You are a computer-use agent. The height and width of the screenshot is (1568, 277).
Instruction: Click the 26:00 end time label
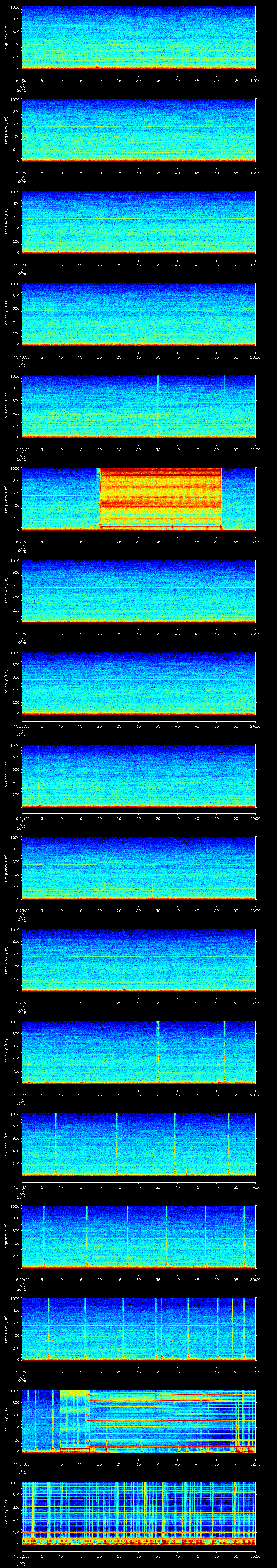tap(255, 910)
